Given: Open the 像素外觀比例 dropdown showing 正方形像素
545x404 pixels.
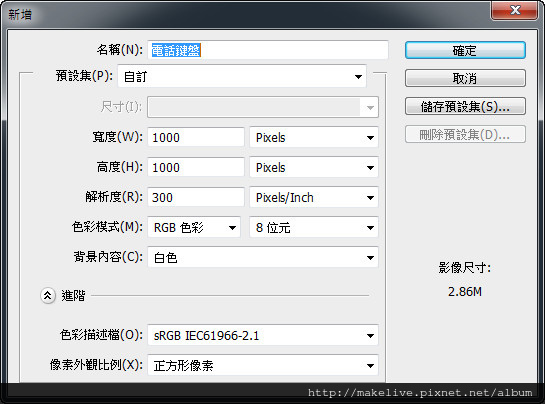Looking at the screenshot, I should pyautogui.click(x=263, y=365).
